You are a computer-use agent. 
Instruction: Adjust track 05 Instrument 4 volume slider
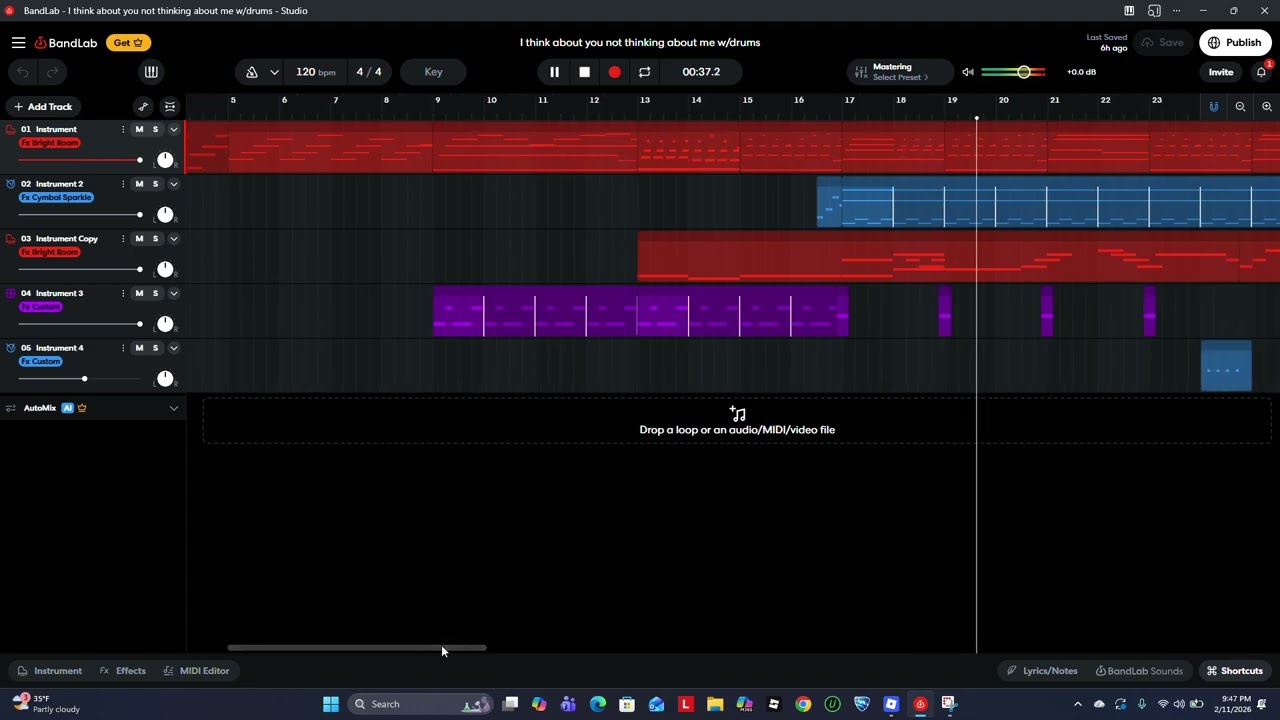click(80, 379)
